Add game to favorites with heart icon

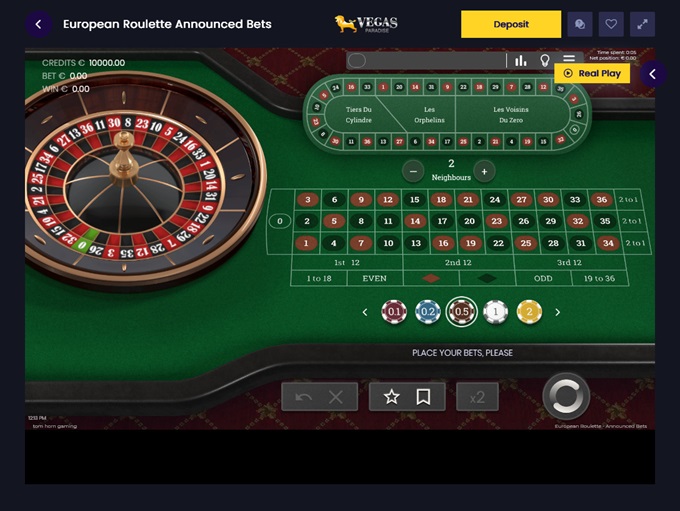click(611, 24)
